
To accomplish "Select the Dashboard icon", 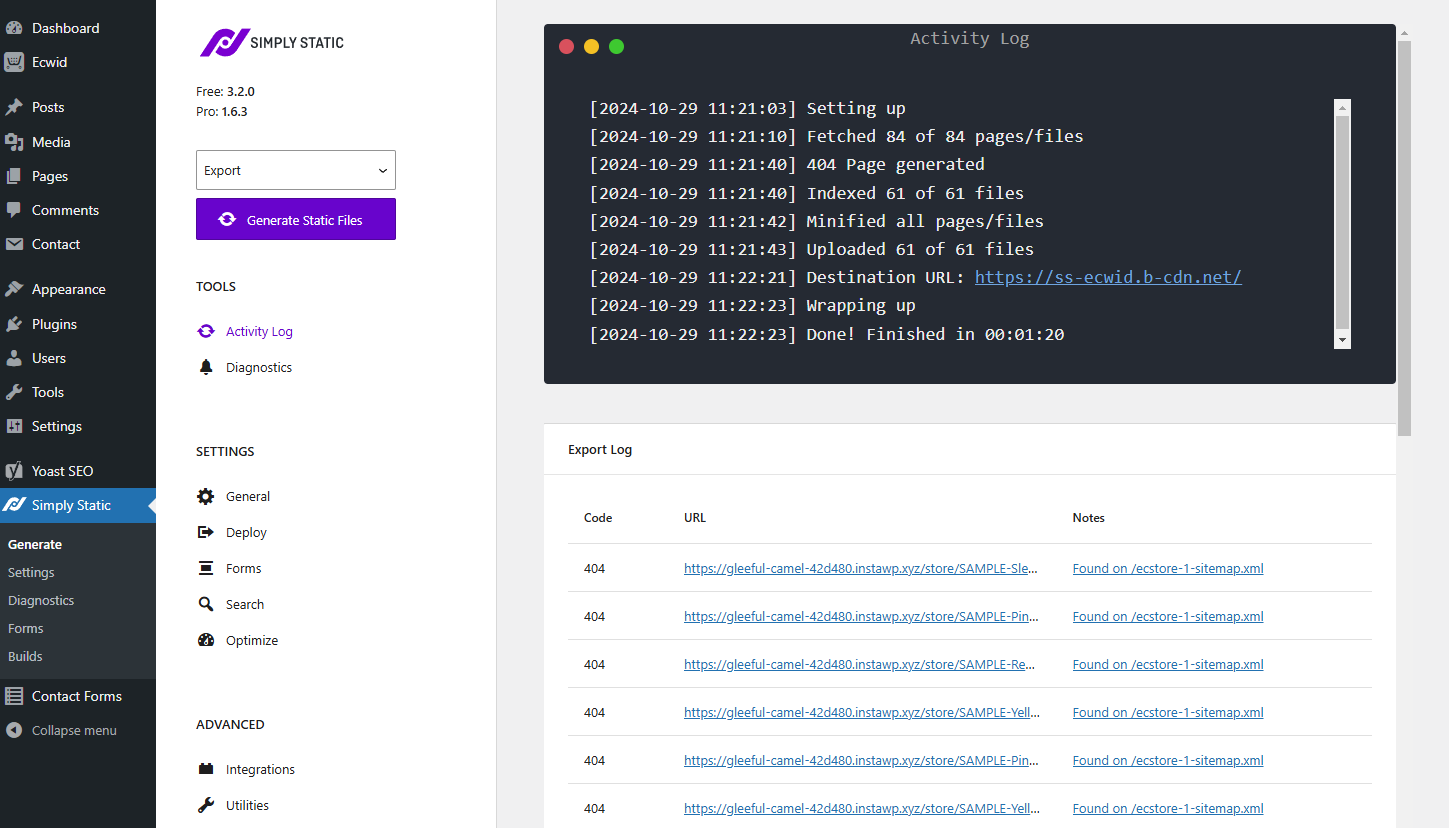I will (x=13, y=27).
